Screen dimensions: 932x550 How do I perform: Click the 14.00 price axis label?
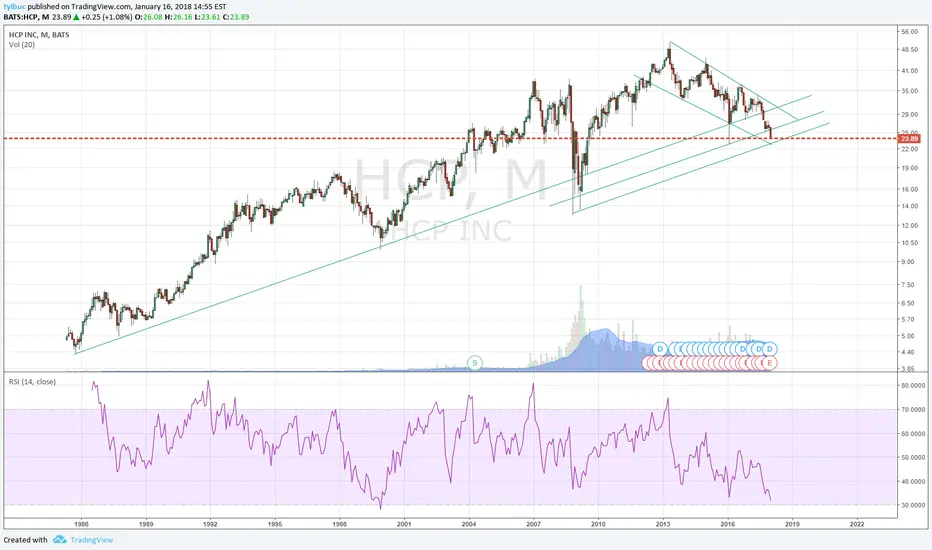pos(909,206)
